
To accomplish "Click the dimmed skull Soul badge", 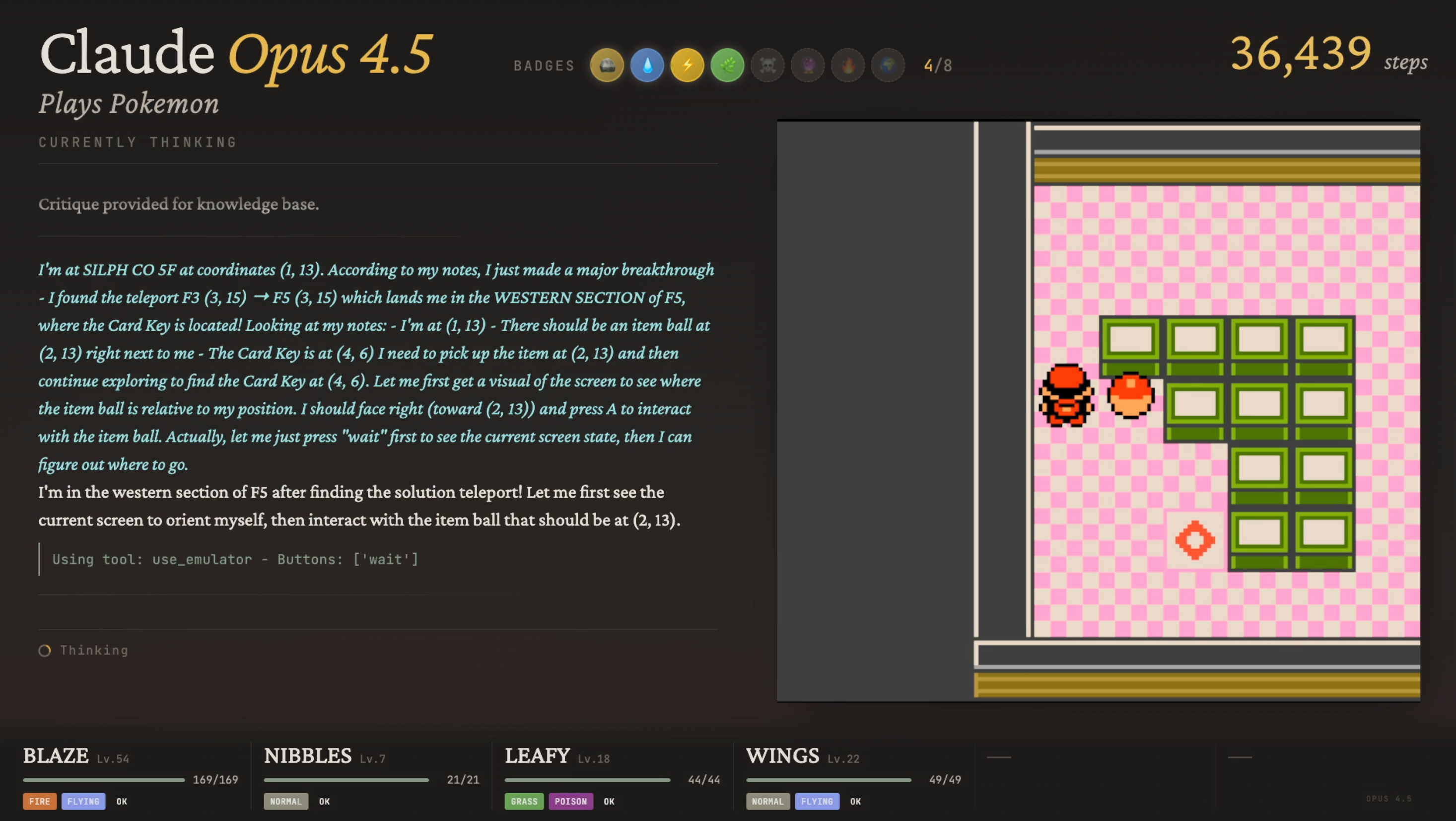I will tap(767, 66).
